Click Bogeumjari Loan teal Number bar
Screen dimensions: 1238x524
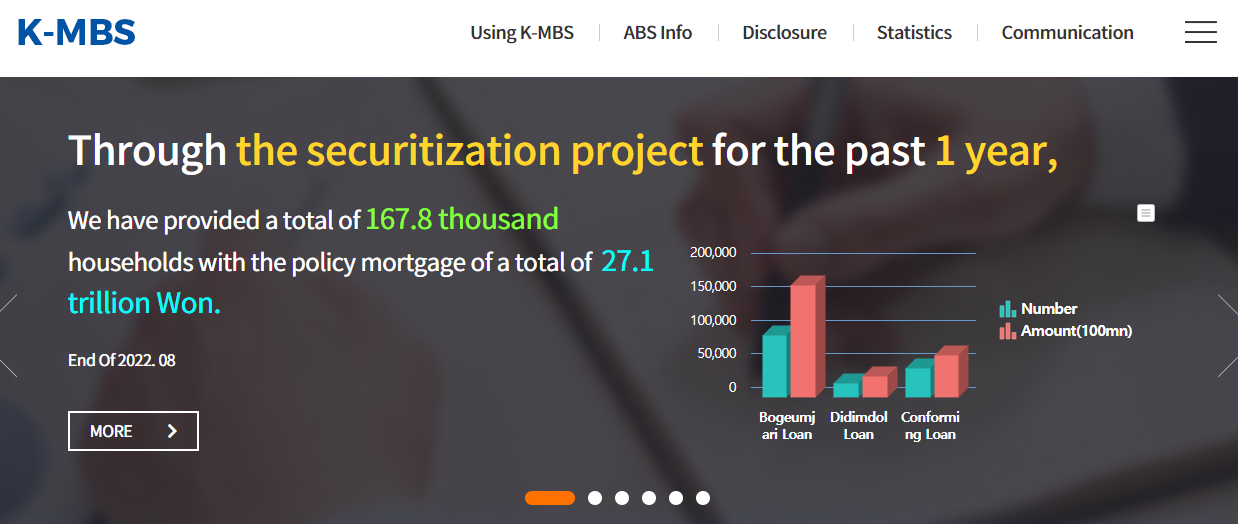pyautogui.click(x=775, y=365)
